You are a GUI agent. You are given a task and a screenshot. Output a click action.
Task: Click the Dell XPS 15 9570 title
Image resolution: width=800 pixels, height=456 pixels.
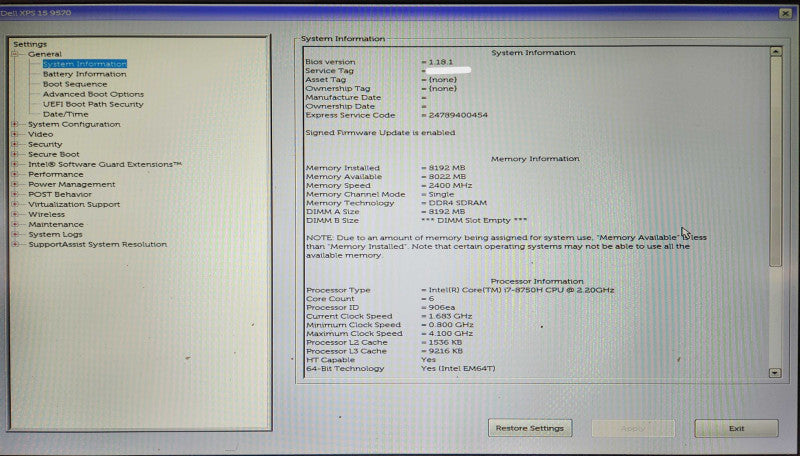click(x=36, y=13)
